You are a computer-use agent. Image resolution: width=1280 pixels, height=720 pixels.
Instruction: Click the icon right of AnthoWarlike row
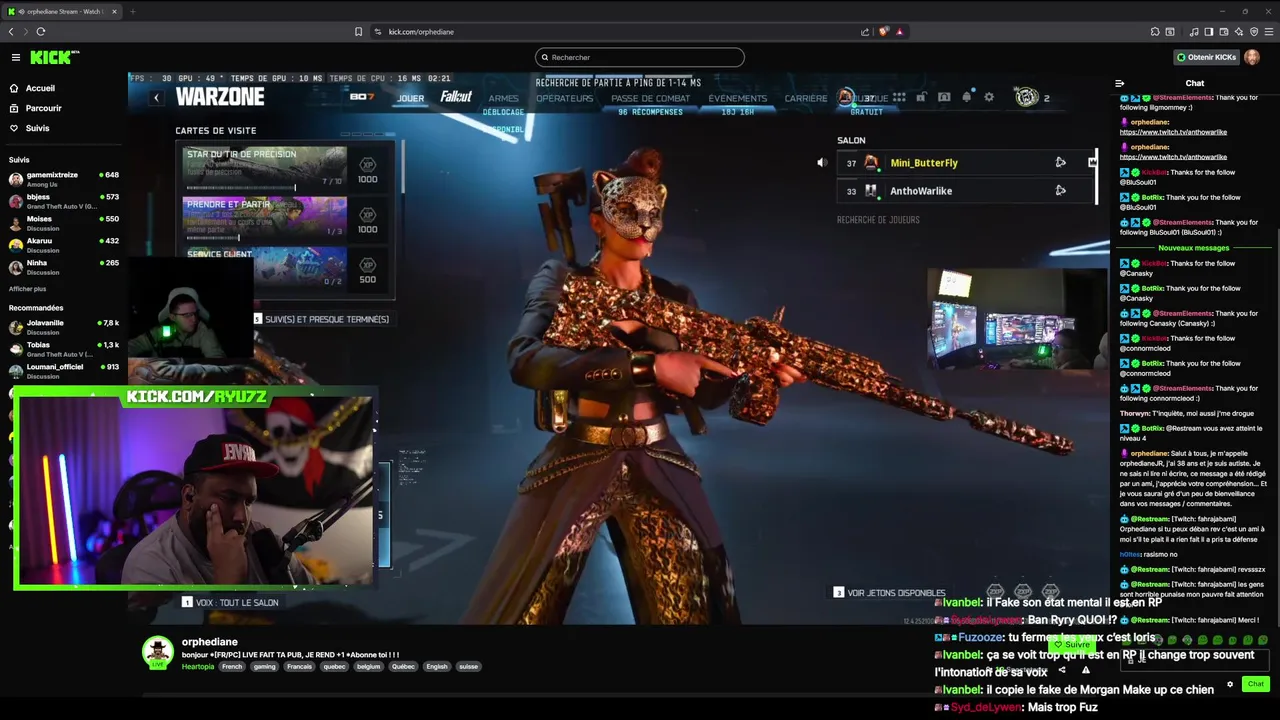tap(1060, 191)
